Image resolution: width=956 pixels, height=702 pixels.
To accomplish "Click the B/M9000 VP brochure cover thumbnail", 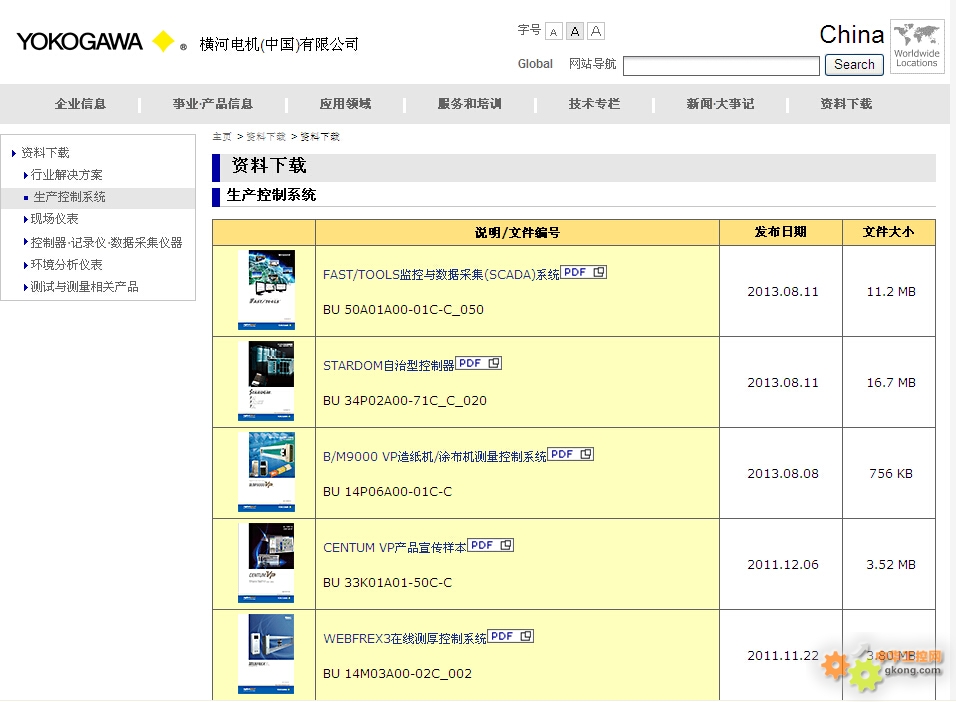I will coord(266,471).
